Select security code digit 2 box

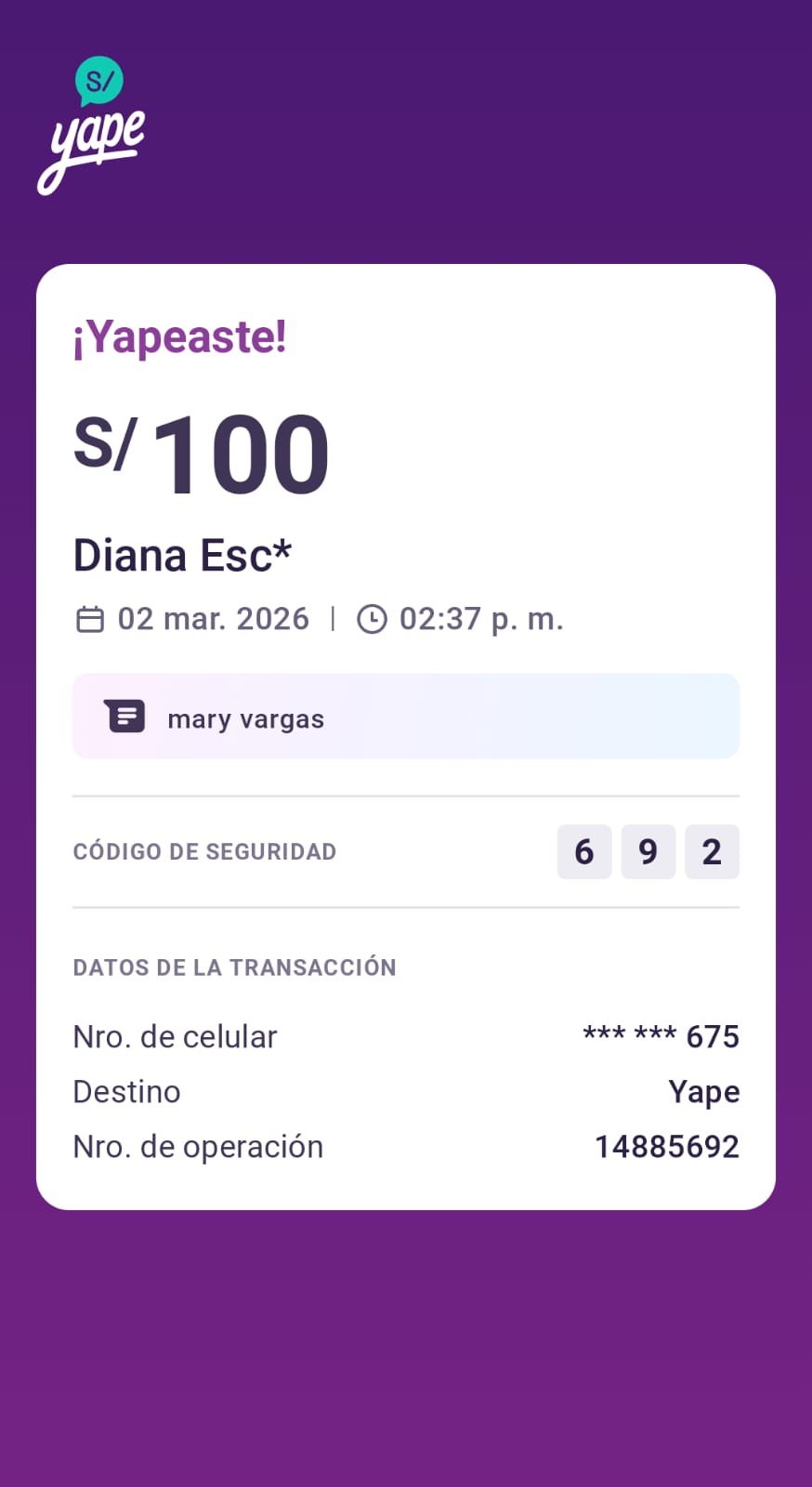point(712,851)
